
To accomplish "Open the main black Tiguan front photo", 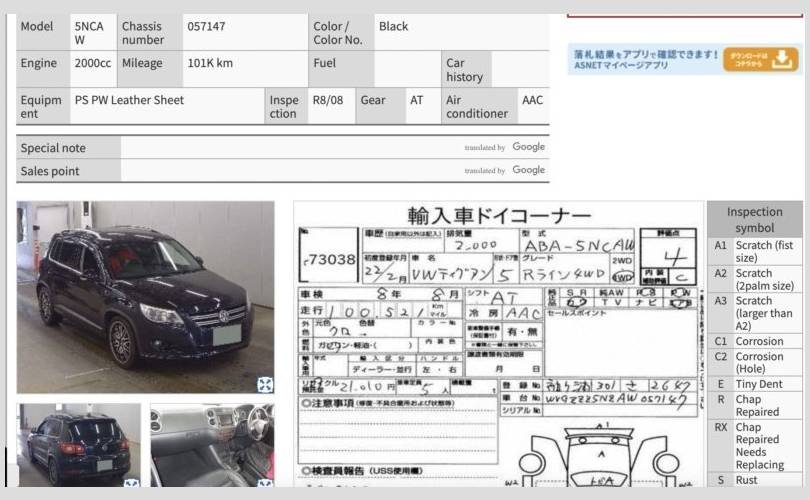I will [x=145, y=297].
